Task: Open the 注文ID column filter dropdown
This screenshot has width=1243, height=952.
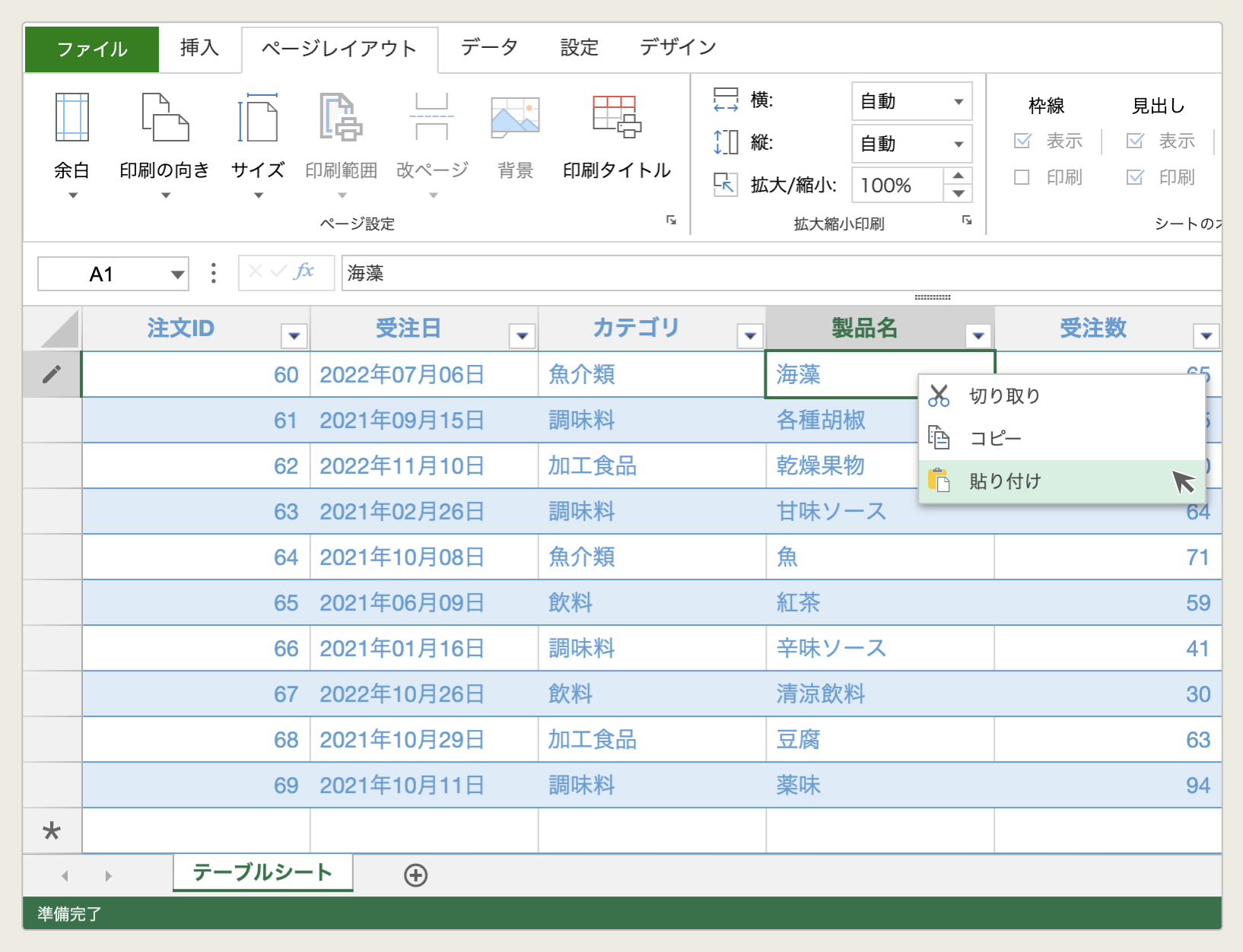Action: pyautogui.click(x=294, y=335)
